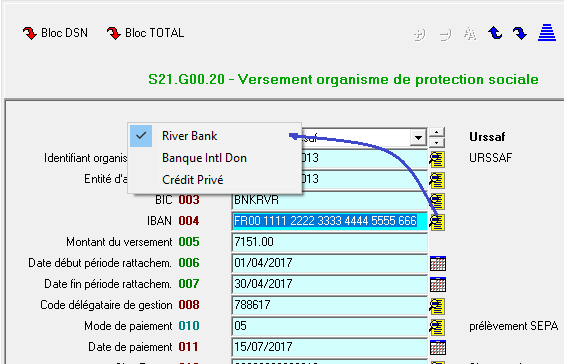Go to Bloc DSN
Screen dimensions: 564x364
(x=55, y=33)
